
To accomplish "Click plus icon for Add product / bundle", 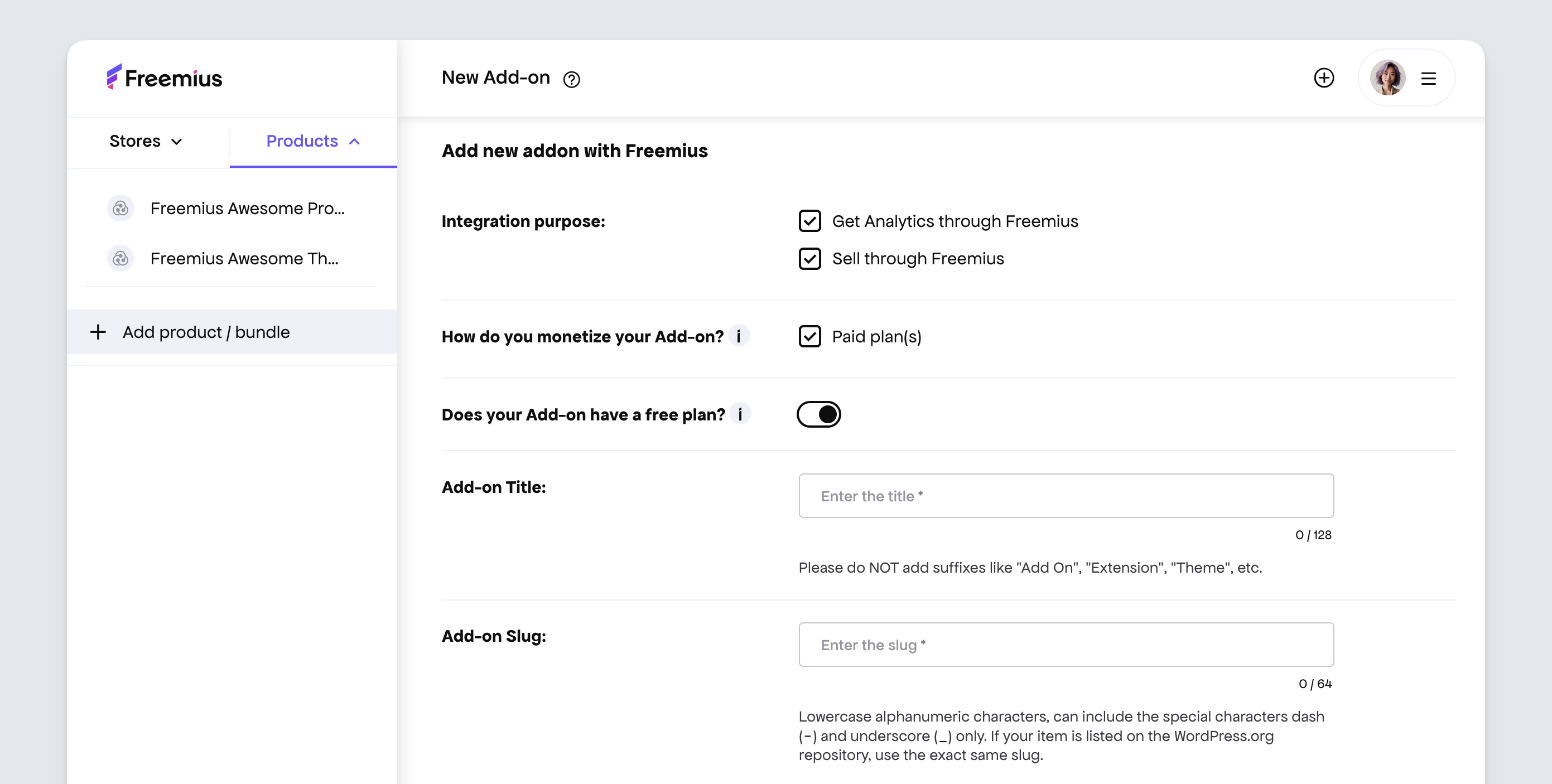I will click(98, 332).
